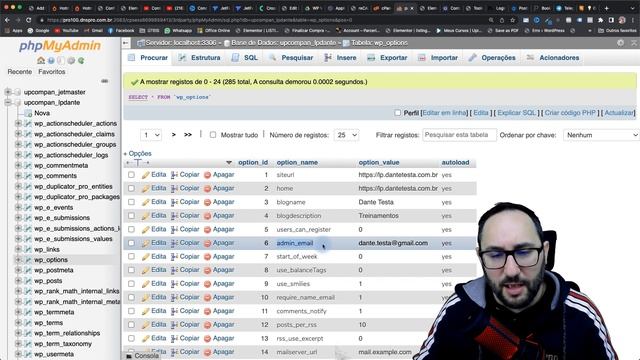Check the users_can_register row checkbox
Viewport: 640px width, 360px height.
point(131,229)
